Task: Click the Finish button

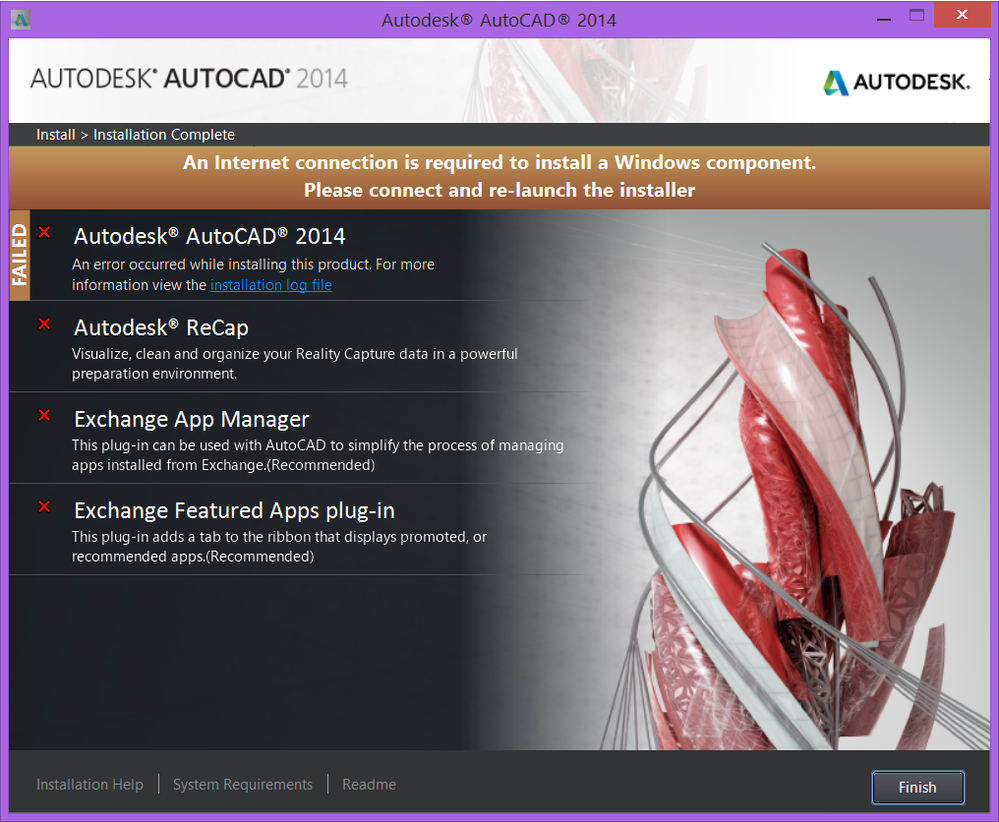Action: coord(917,788)
